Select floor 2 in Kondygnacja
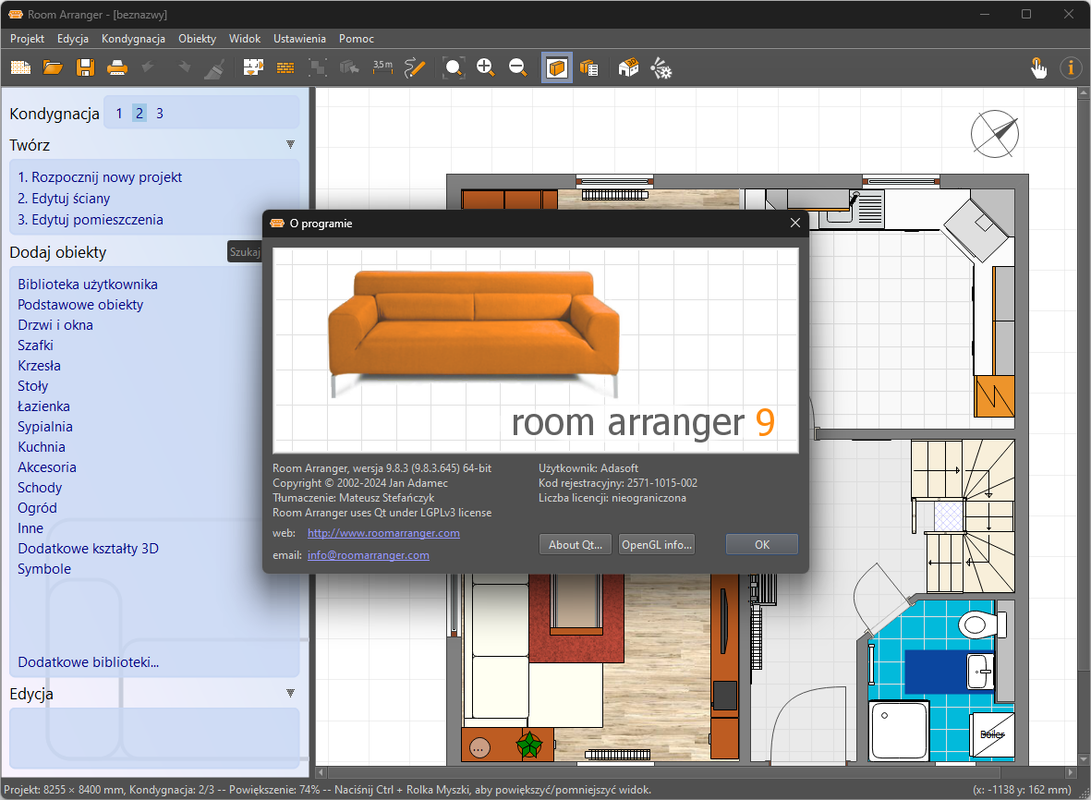Viewport: 1091px width, 800px height. click(139, 113)
